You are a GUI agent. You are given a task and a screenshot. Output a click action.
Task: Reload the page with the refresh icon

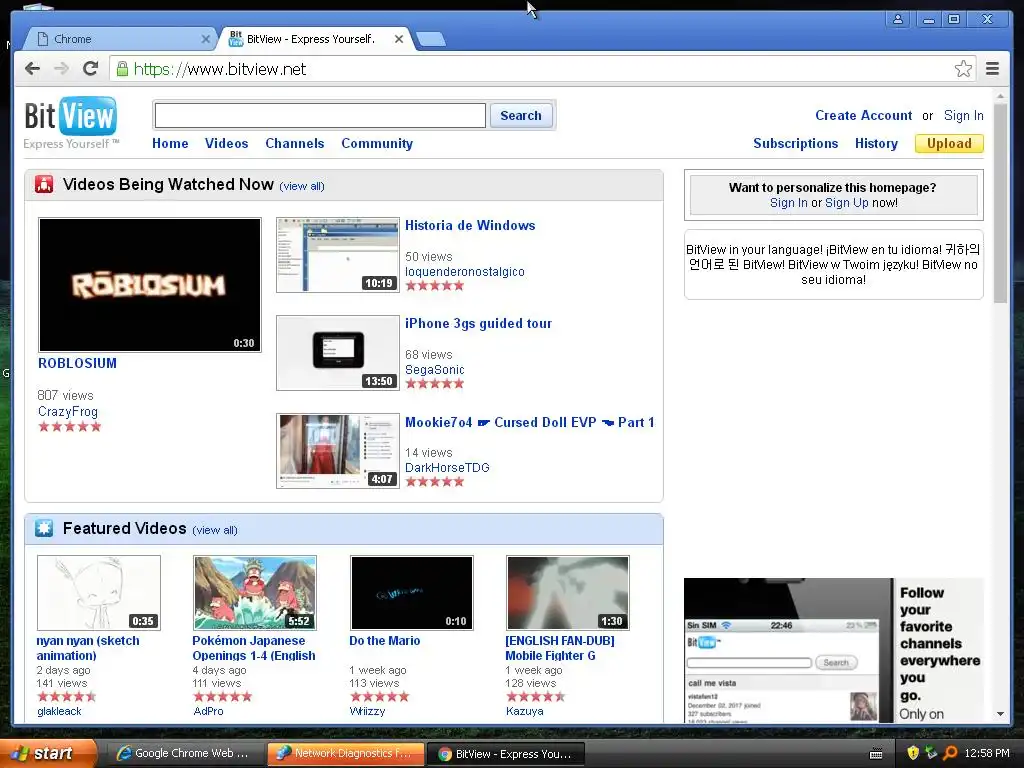click(91, 69)
